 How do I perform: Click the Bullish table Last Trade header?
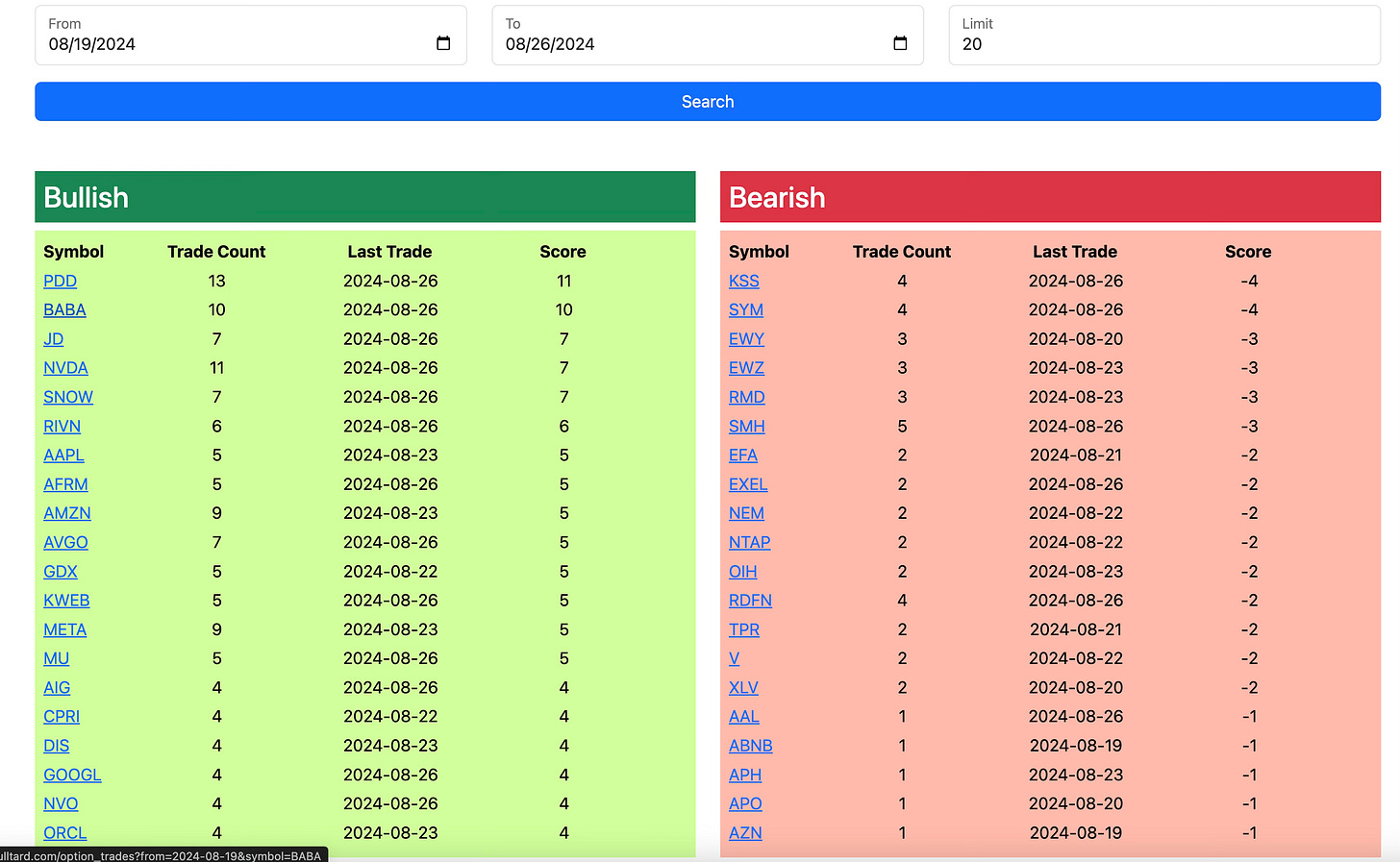coord(389,252)
